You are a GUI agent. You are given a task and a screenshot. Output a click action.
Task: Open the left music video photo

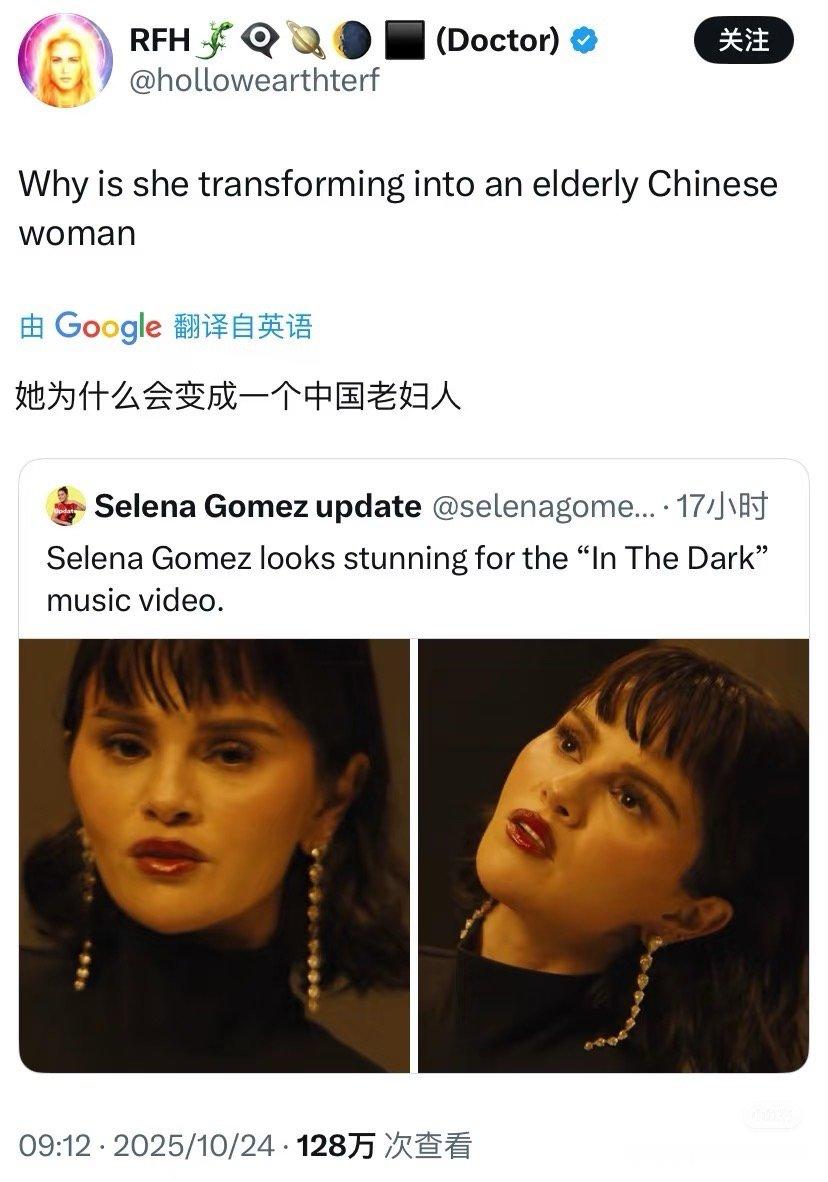214,856
